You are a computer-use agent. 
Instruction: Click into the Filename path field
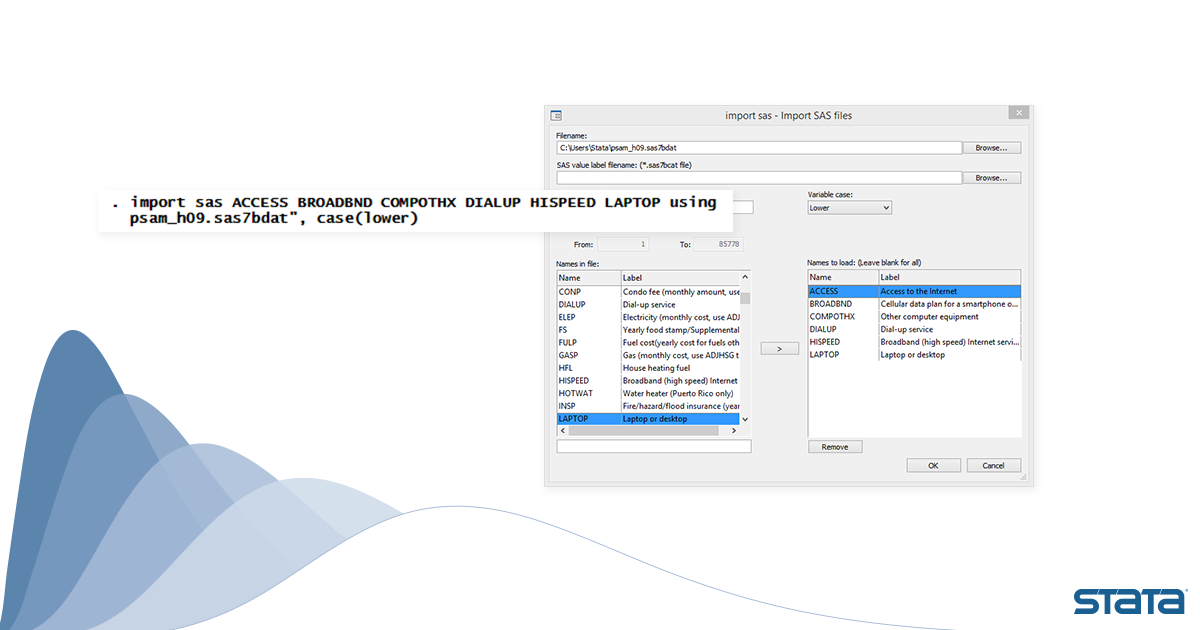[x=759, y=147]
